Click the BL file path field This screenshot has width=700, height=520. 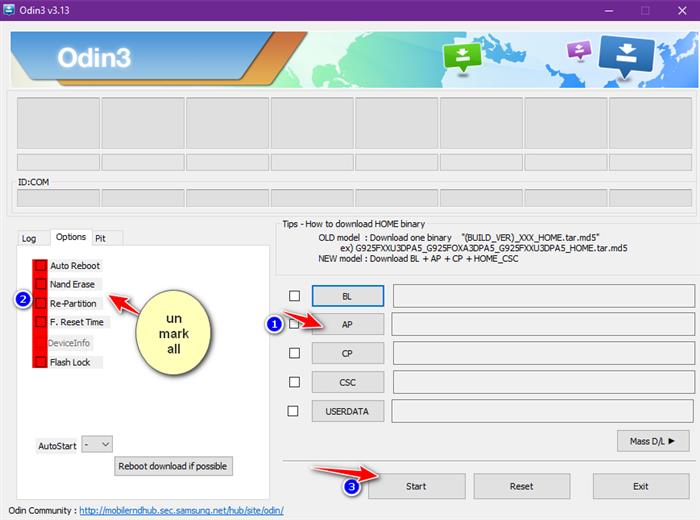click(x=543, y=296)
